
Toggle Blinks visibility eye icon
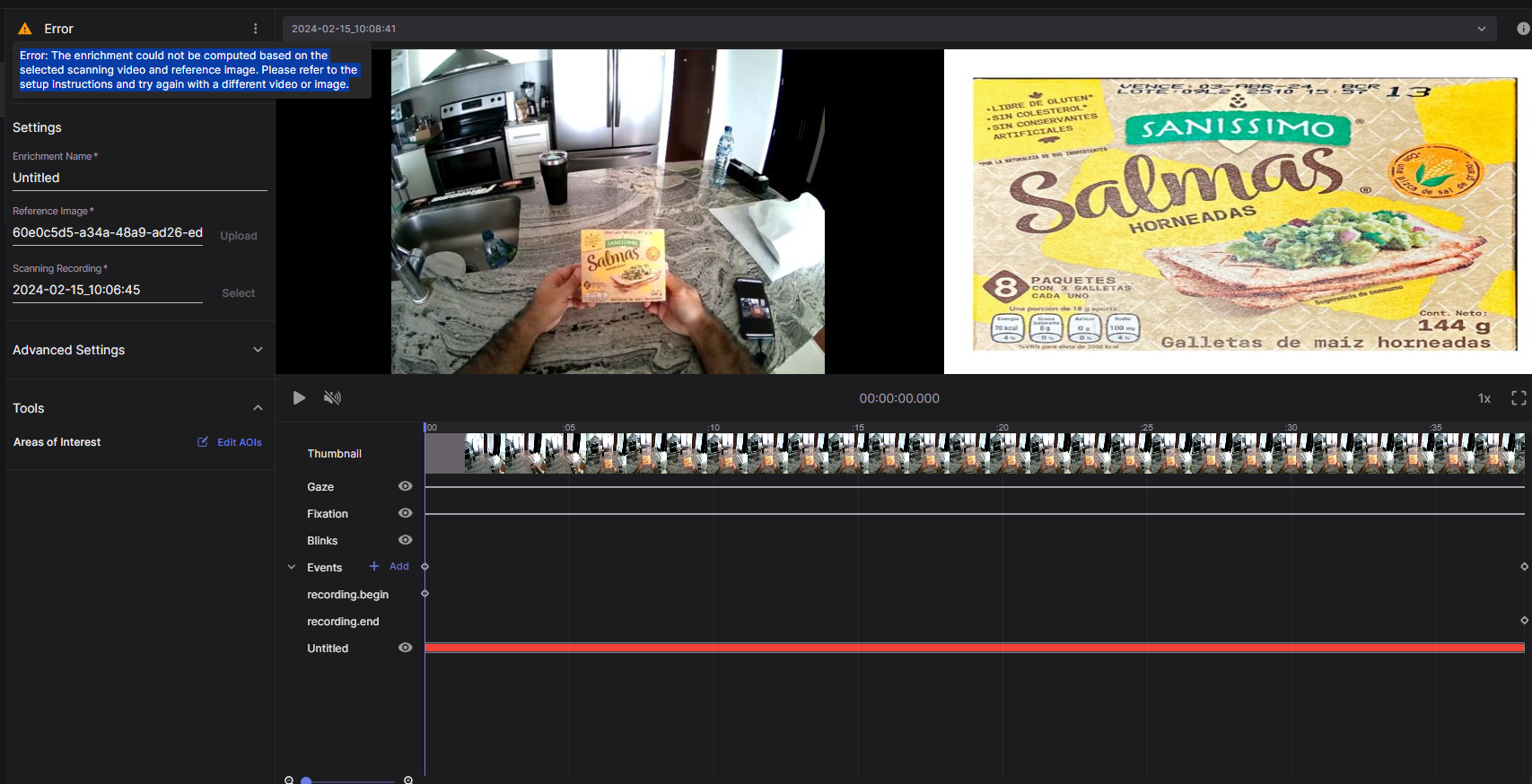406,540
